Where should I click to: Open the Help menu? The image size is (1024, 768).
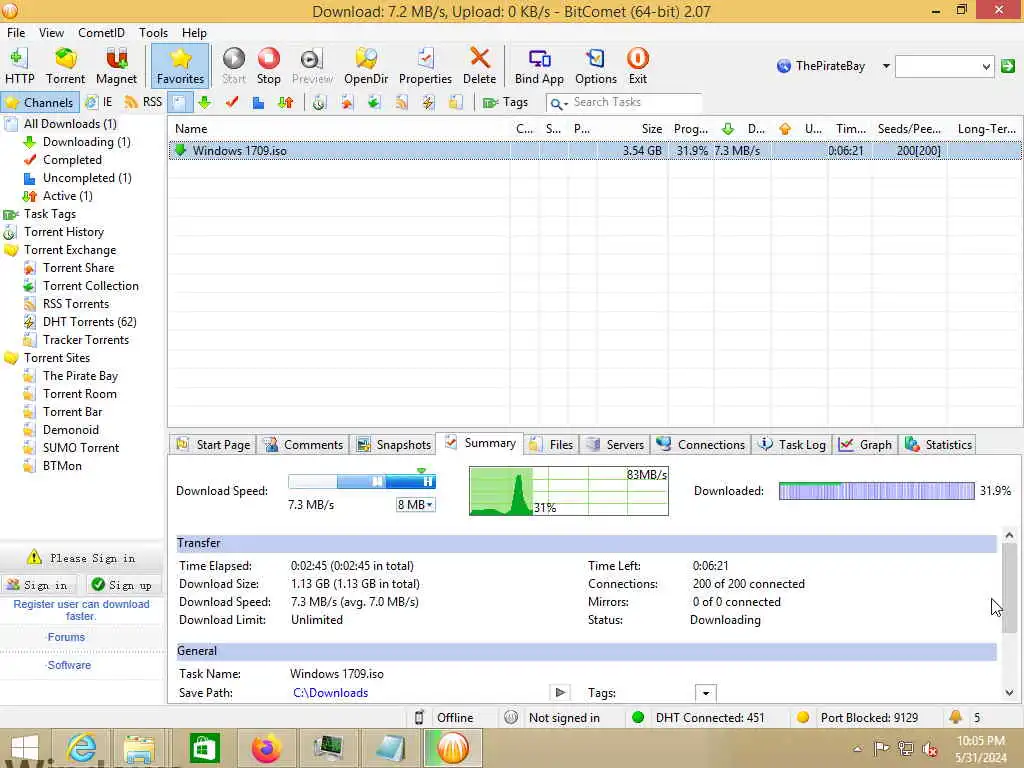tap(194, 33)
